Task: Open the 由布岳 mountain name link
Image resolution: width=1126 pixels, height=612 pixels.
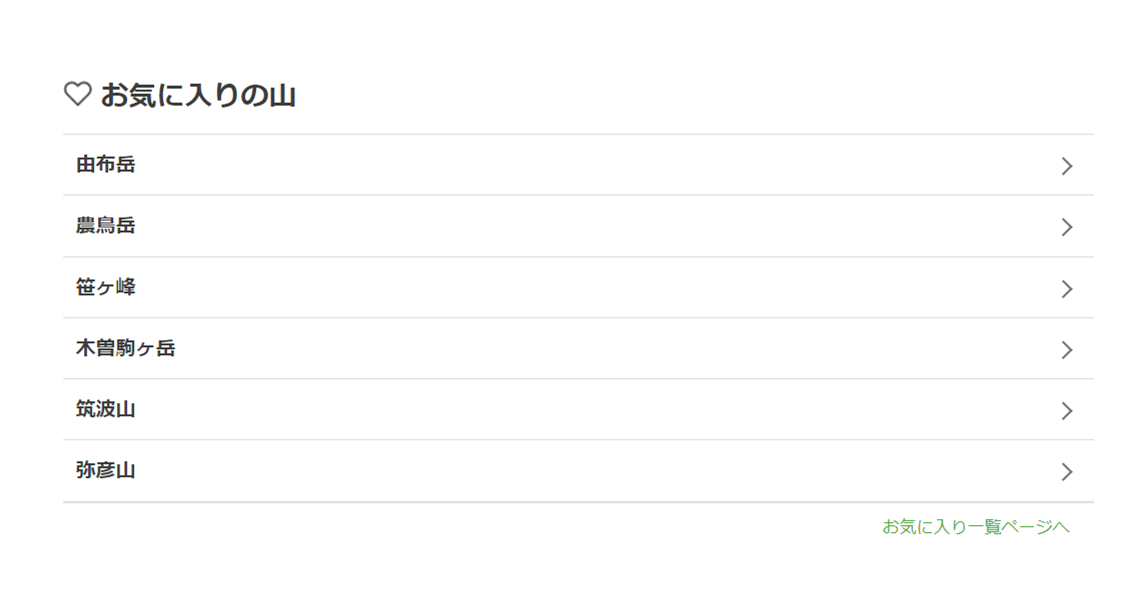Action: 106,165
